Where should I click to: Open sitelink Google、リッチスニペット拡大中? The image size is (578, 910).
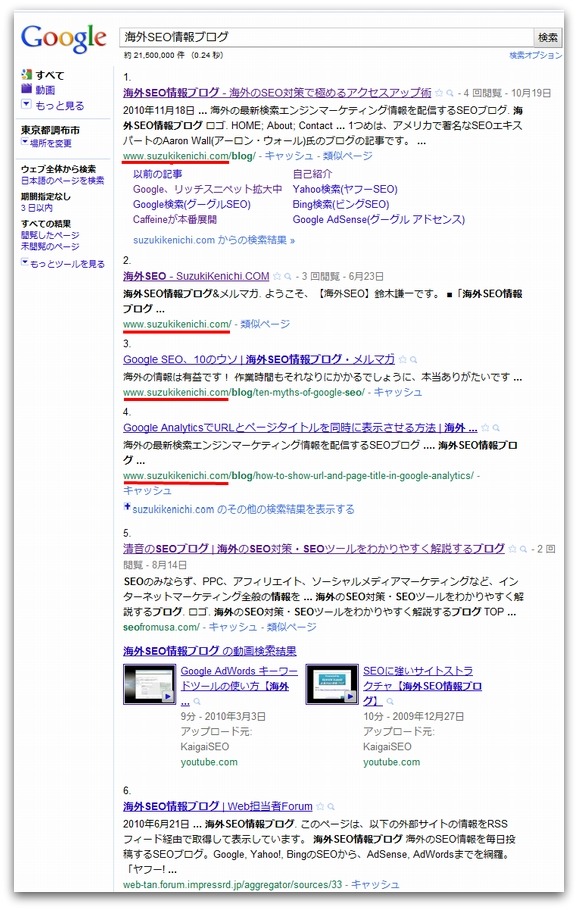pyautogui.click(x=207, y=189)
